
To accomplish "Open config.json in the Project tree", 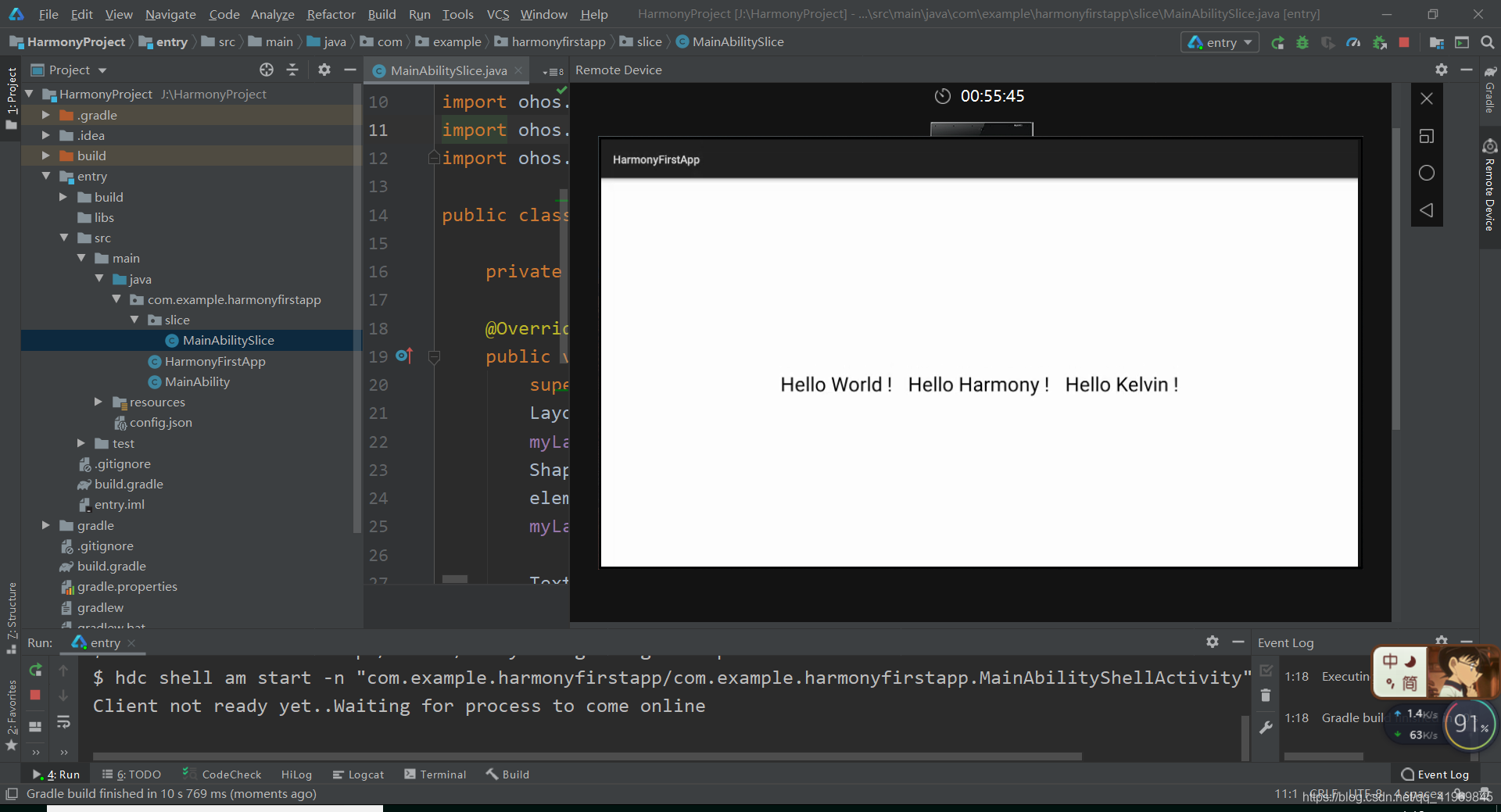I will point(160,423).
